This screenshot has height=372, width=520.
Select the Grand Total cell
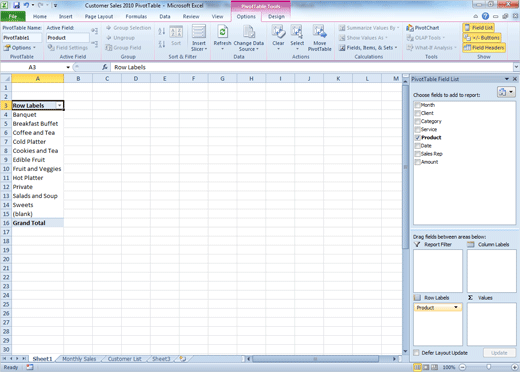(38, 223)
